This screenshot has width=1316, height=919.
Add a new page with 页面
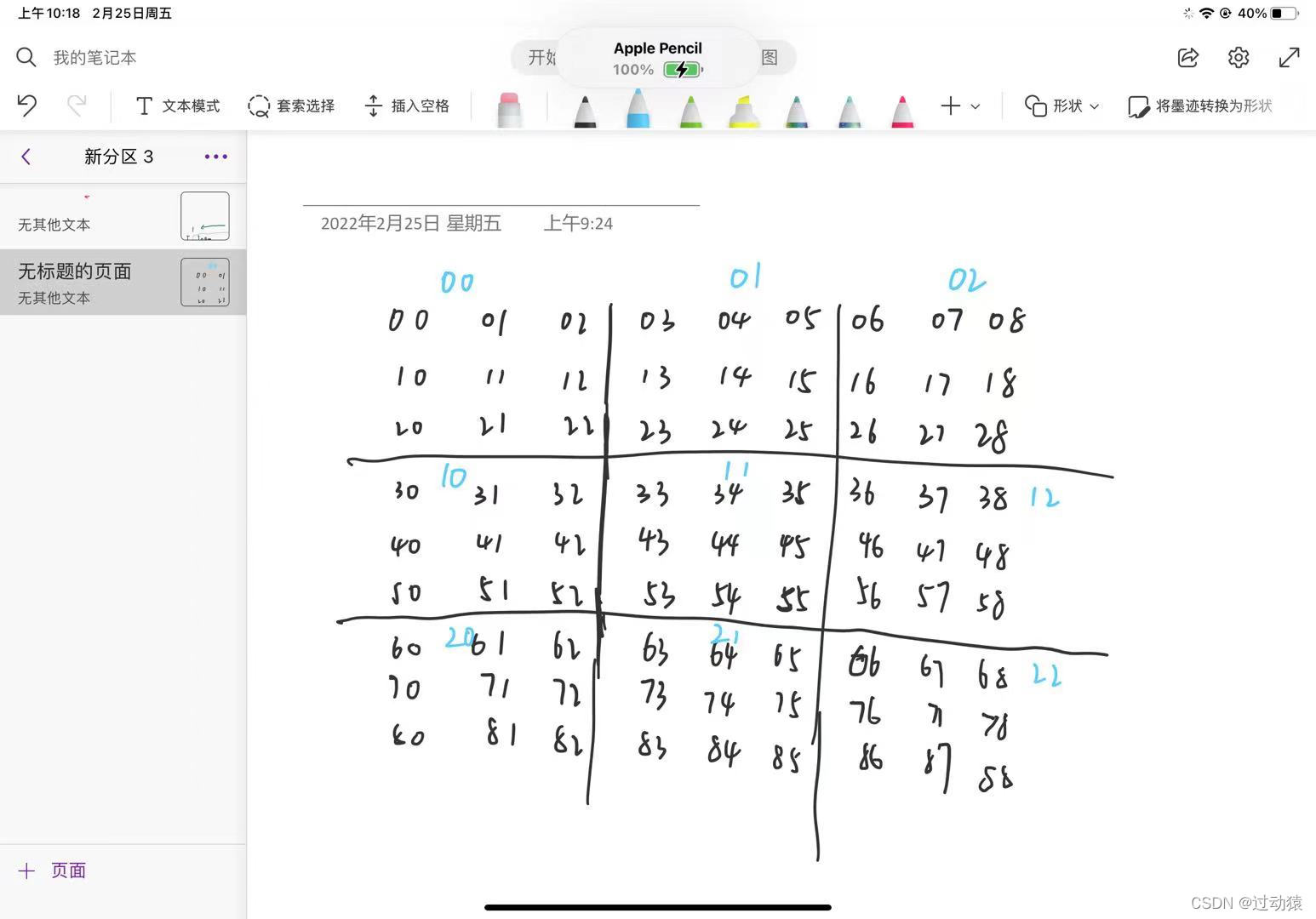(x=53, y=870)
